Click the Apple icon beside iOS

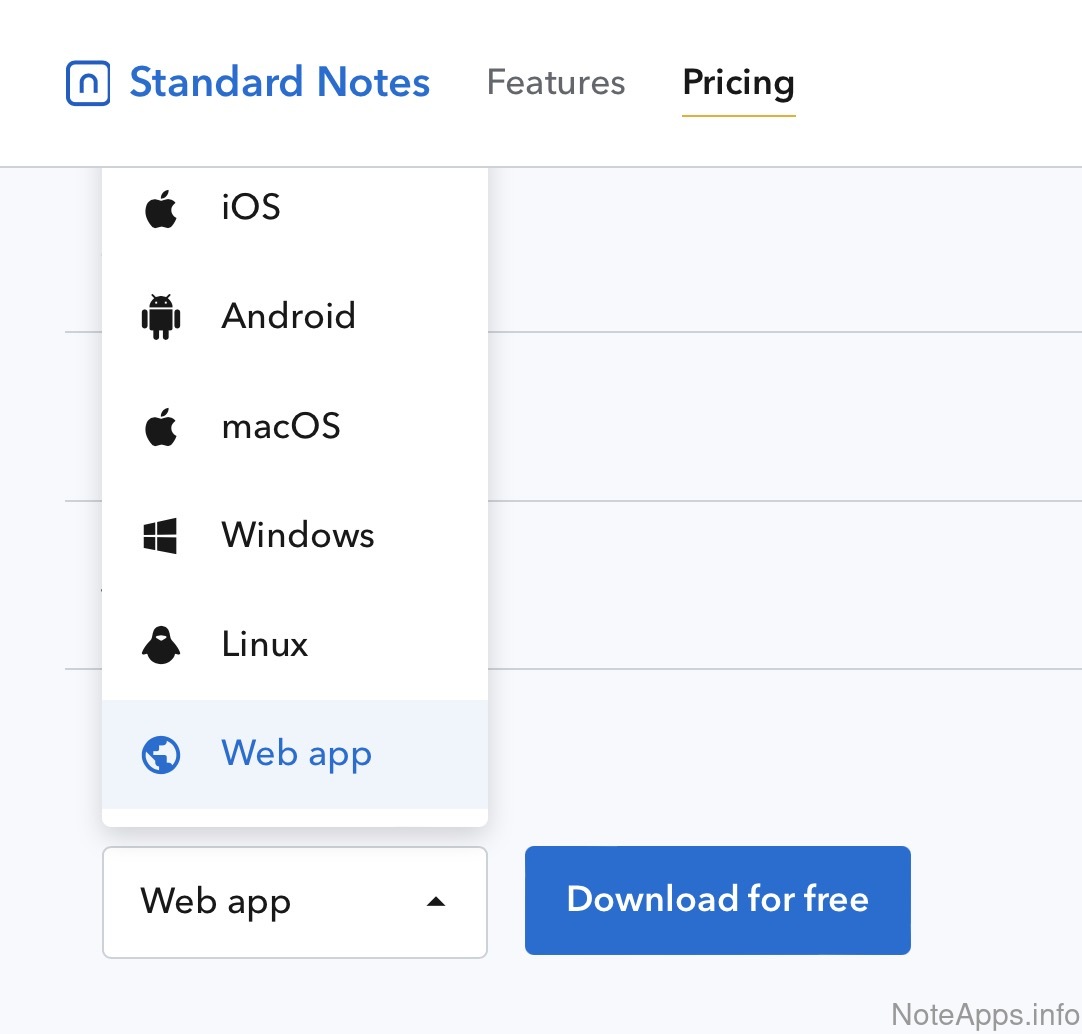click(x=161, y=210)
